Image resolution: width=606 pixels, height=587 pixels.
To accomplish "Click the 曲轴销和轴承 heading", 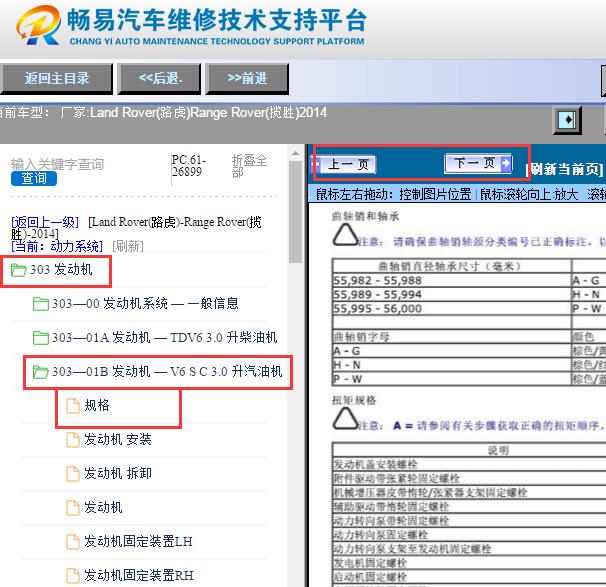I will 366,216.
